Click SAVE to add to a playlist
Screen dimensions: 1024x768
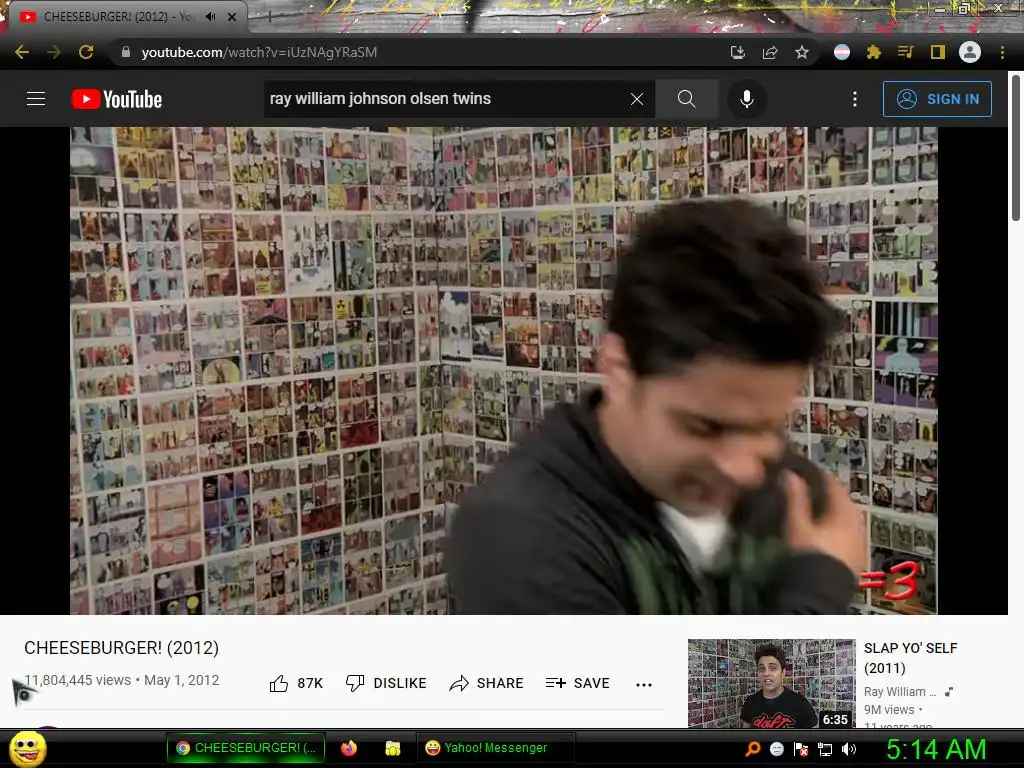(x=577, y=683)
